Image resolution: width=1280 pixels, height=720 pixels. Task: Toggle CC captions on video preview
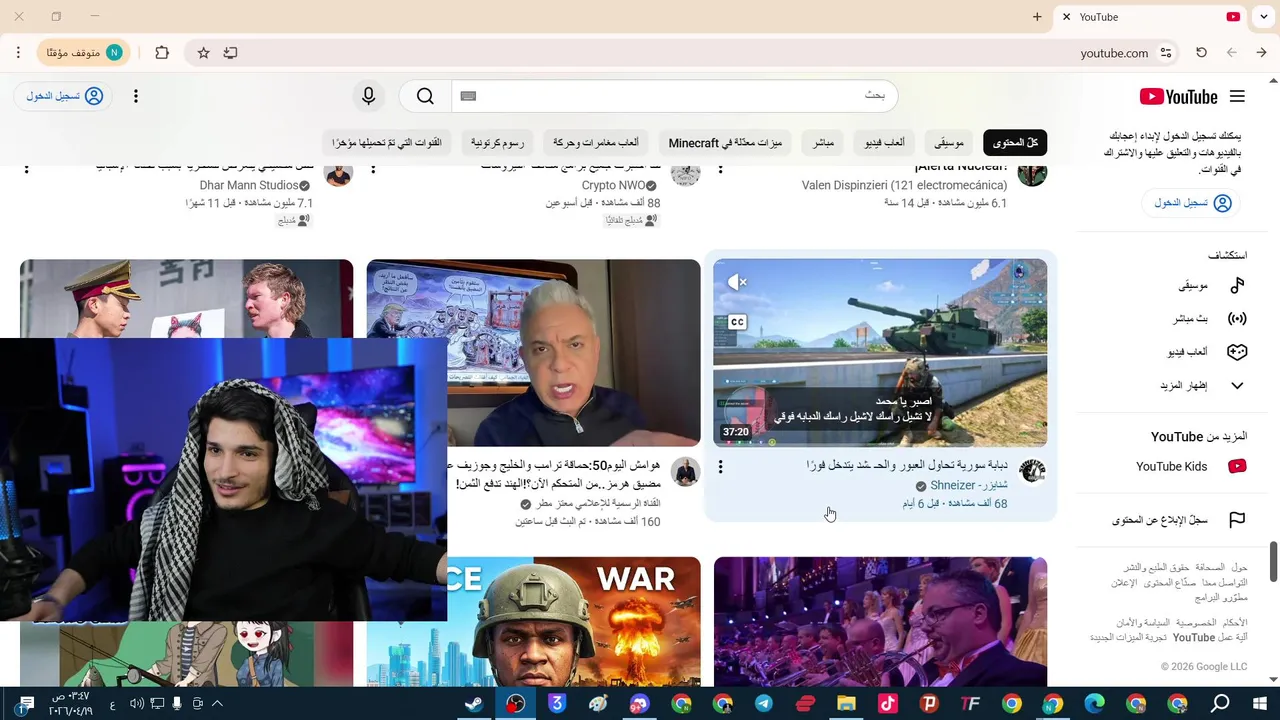click(x=737, y=322)
